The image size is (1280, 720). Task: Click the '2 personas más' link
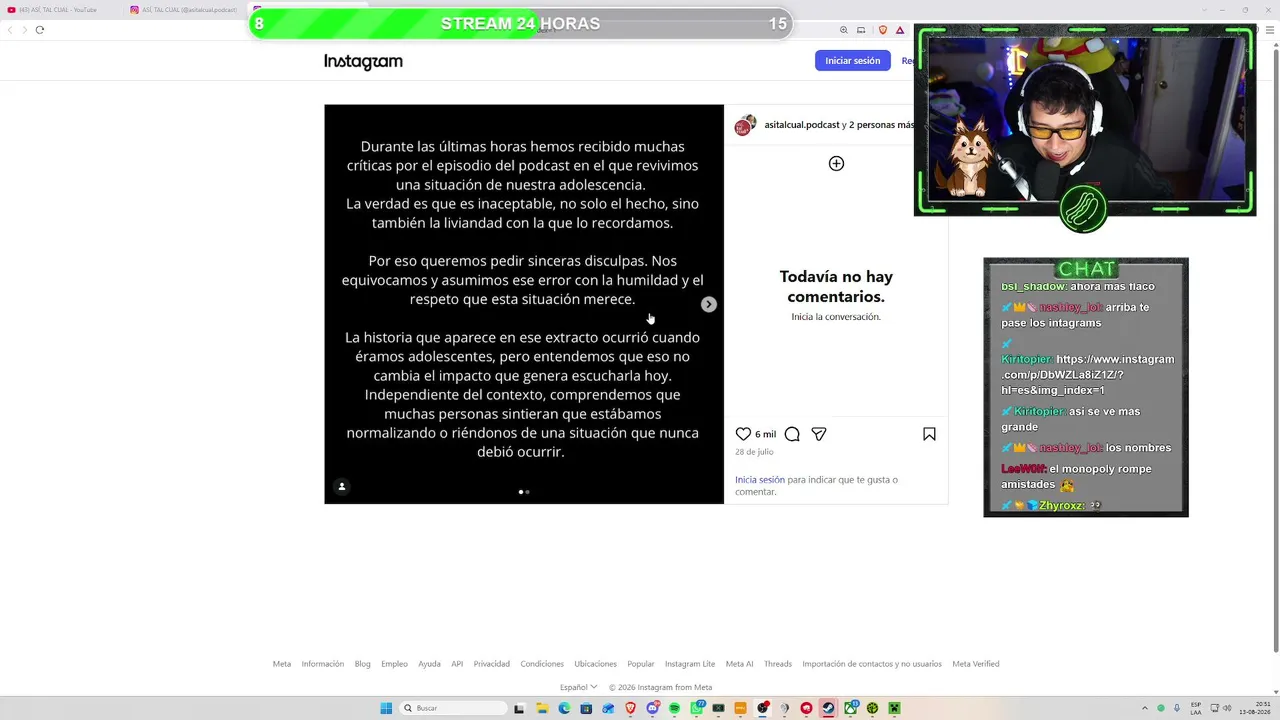pos(882,125)
